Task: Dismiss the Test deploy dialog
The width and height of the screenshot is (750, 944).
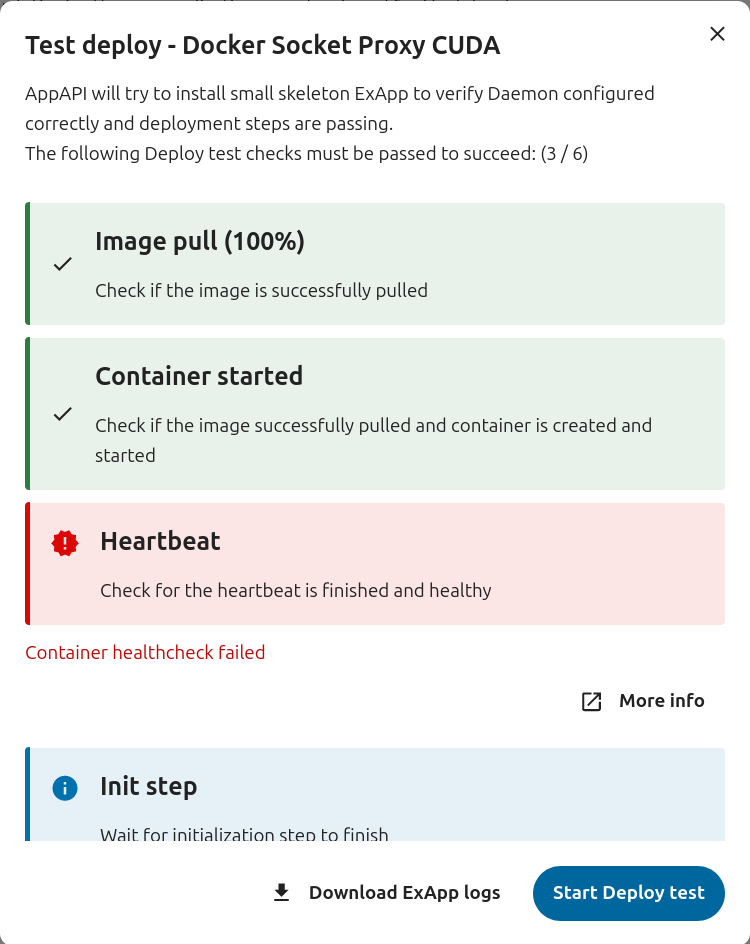Action: (717, 33)
